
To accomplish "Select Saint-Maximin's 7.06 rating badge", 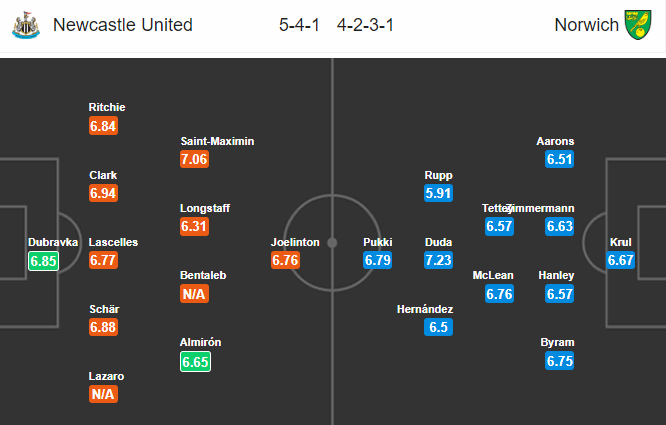I will (x=195, y=159).
